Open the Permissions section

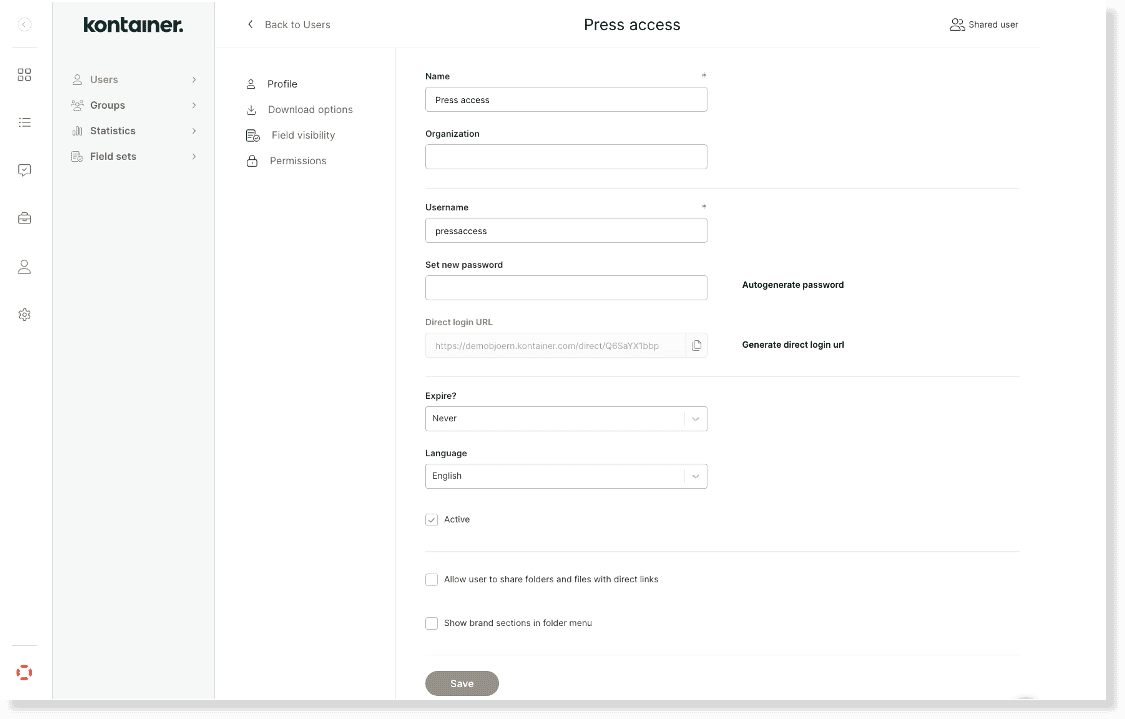297,160
